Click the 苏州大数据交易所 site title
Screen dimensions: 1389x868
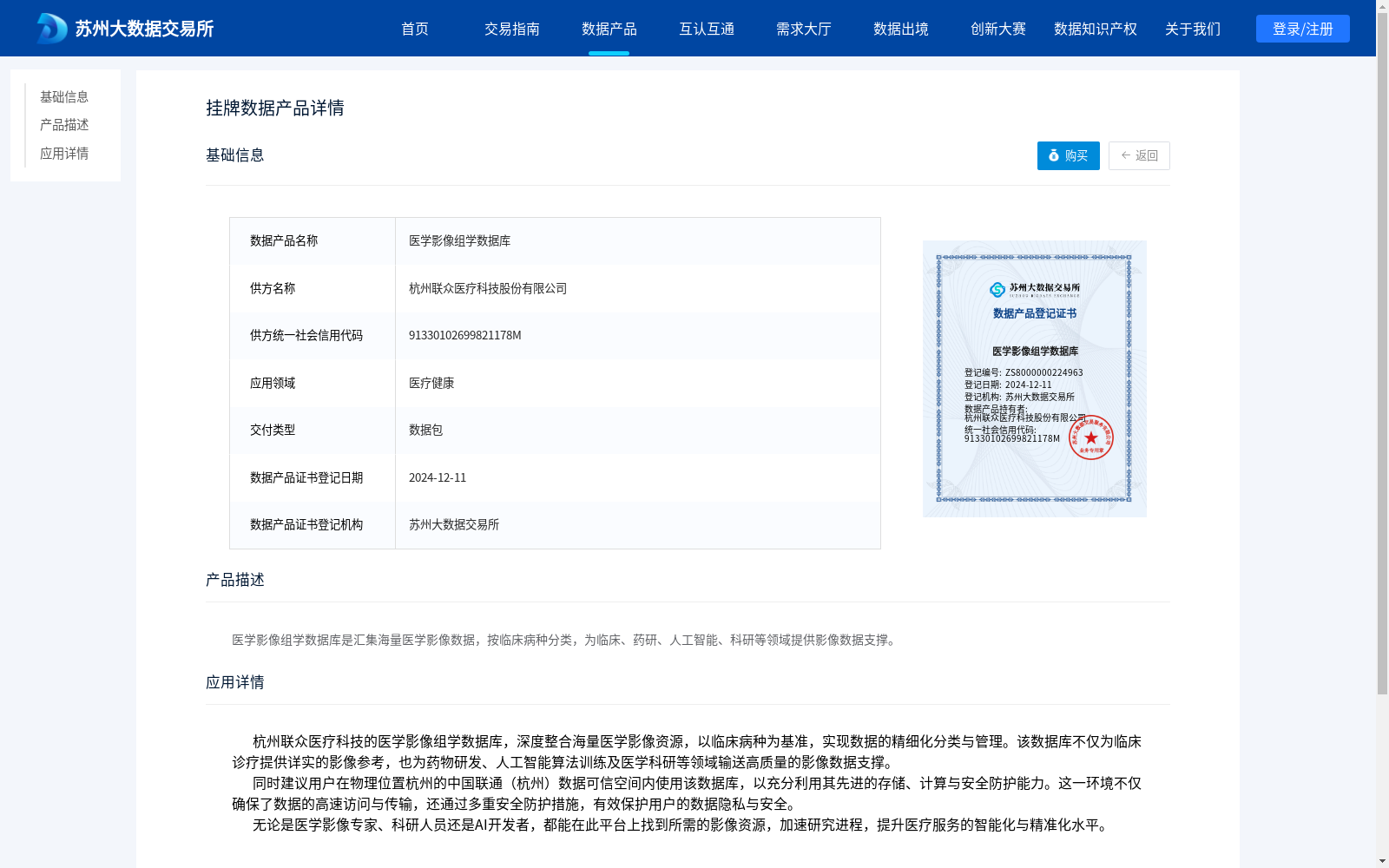coord(144,29)
